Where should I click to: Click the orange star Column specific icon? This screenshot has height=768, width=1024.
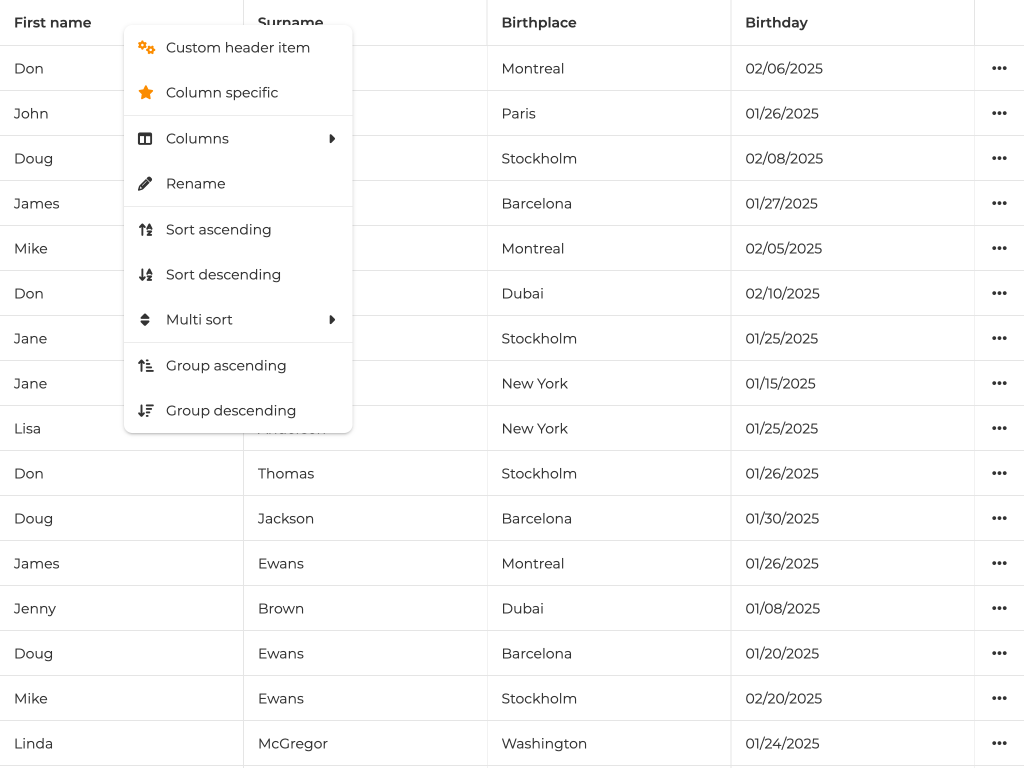[x=146, y=93]
